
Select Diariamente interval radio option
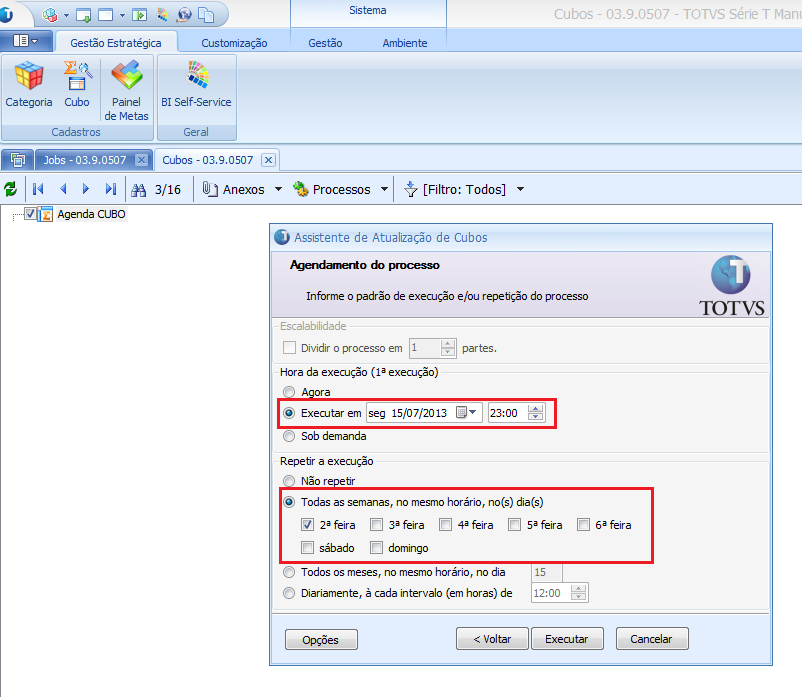coord(289,593)
